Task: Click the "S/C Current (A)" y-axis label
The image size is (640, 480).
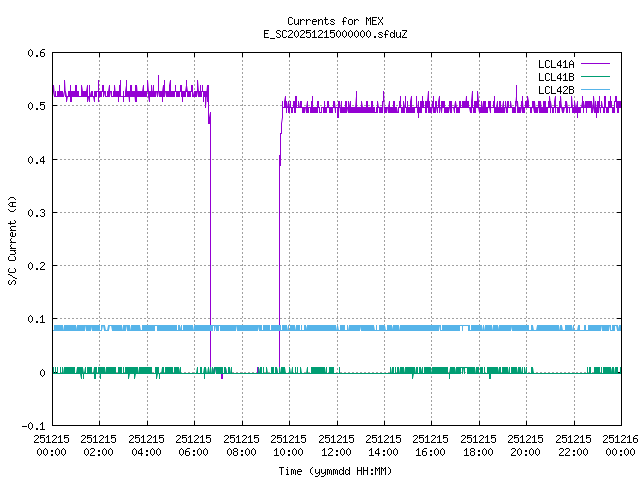Action: click(12, 240)
